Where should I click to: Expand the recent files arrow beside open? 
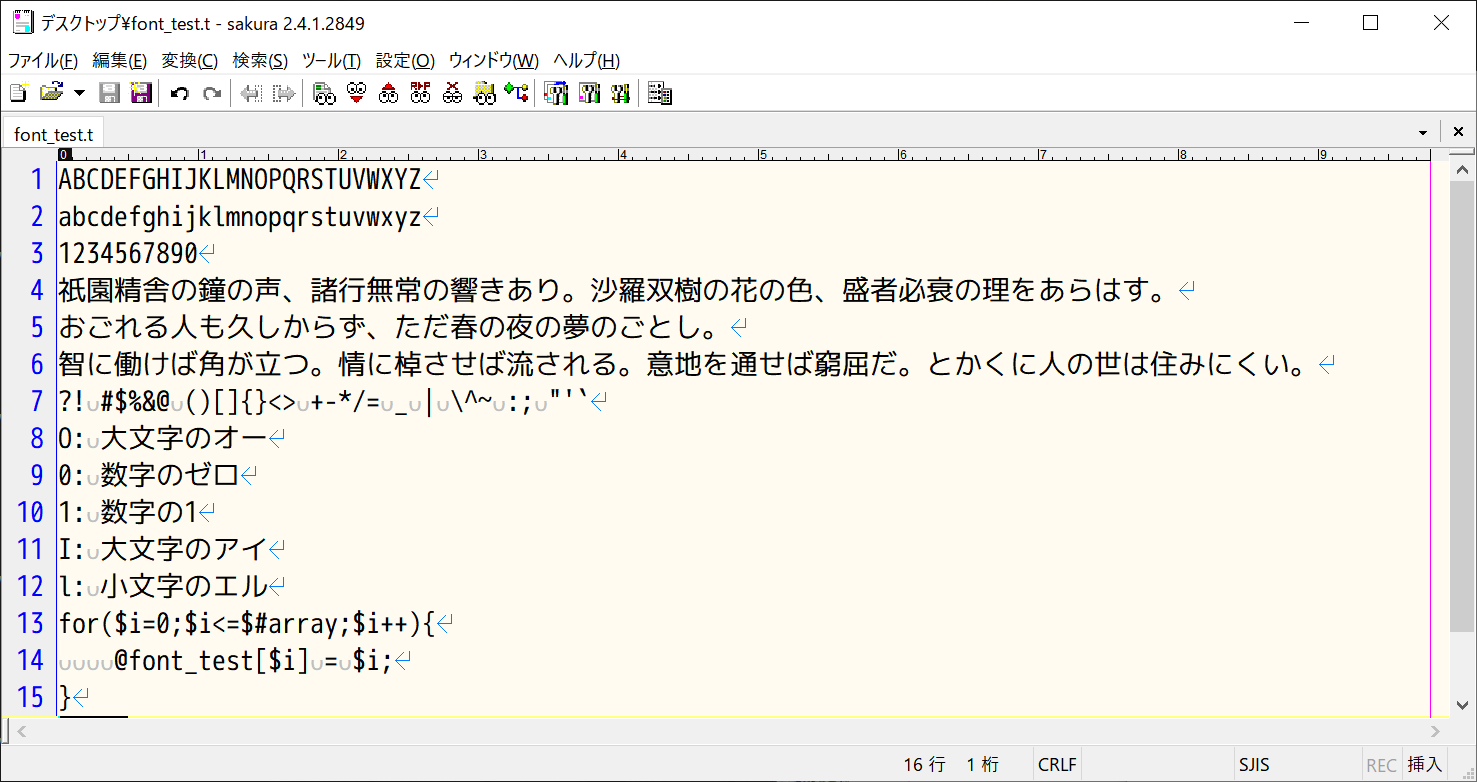point(79,94)
